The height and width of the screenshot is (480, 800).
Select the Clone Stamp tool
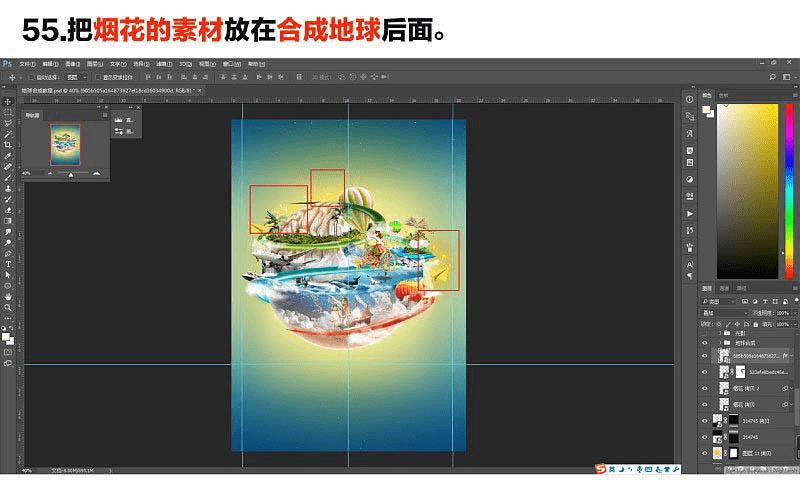8,188
